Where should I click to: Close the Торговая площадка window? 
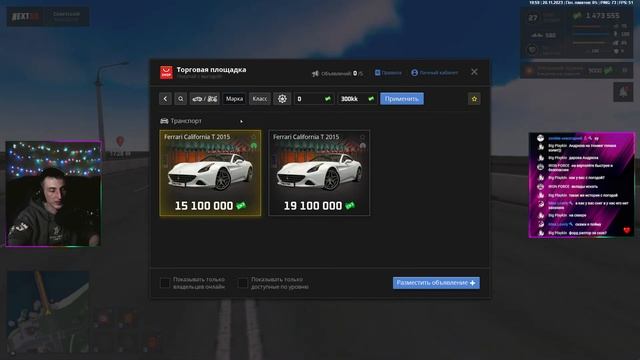[x=474, y=72]
